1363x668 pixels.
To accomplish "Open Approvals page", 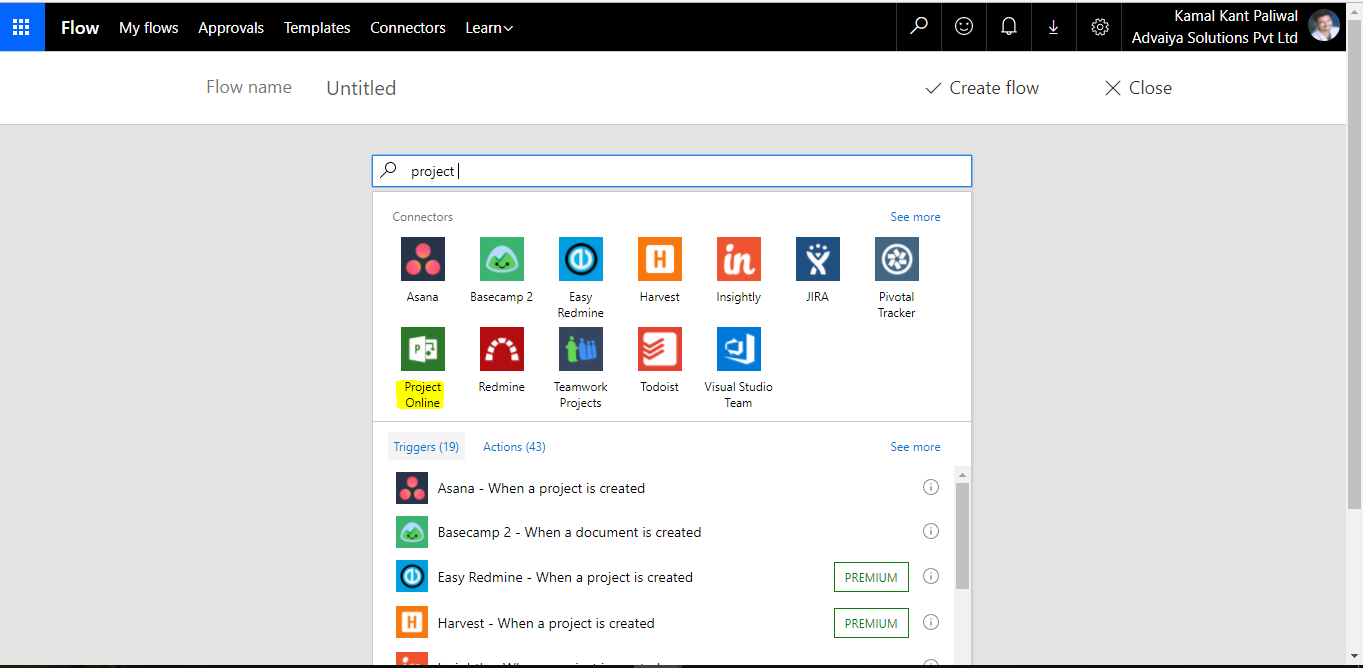I will (231, 28).
